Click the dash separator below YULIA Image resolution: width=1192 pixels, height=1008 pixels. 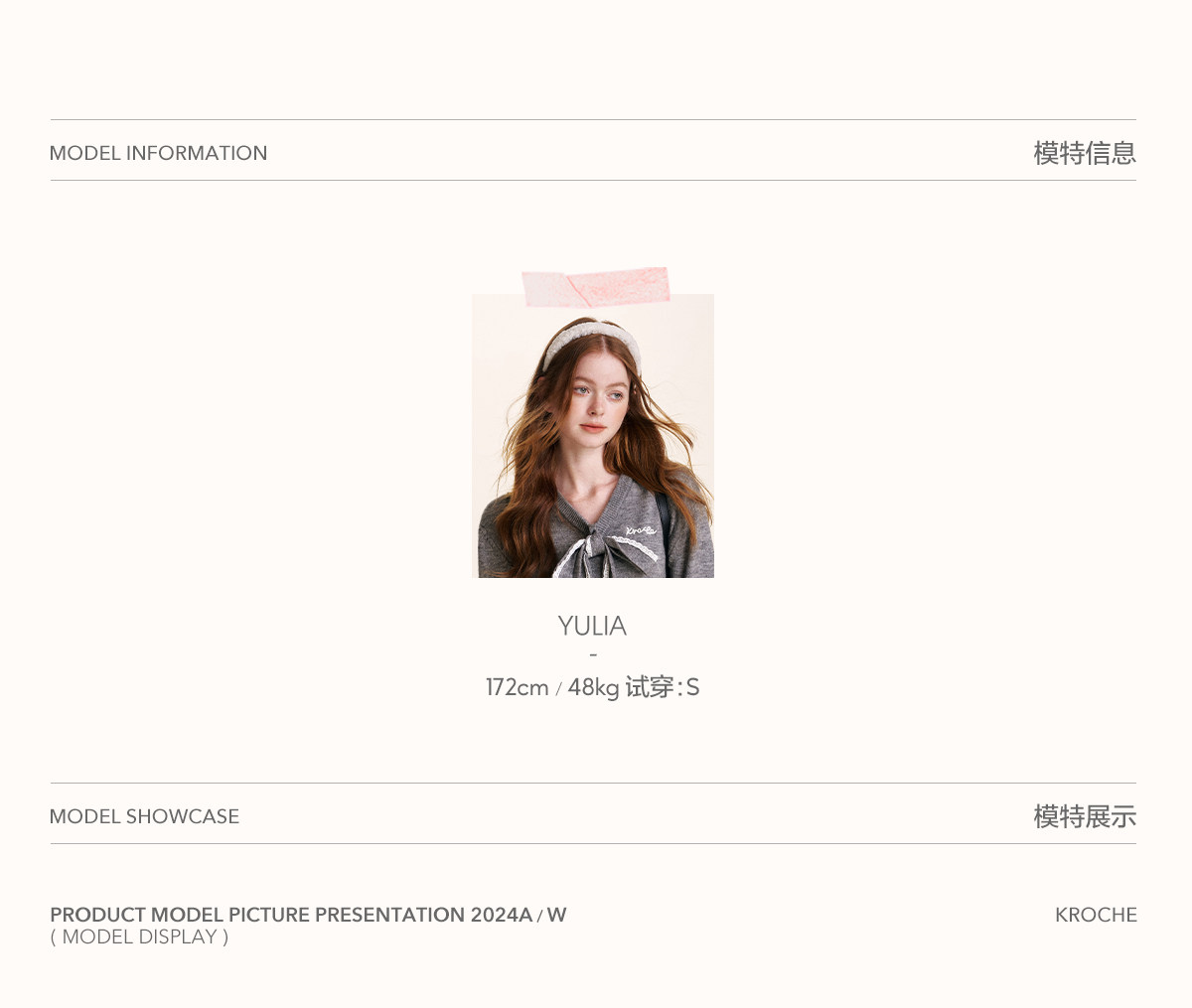click(593, 655)
